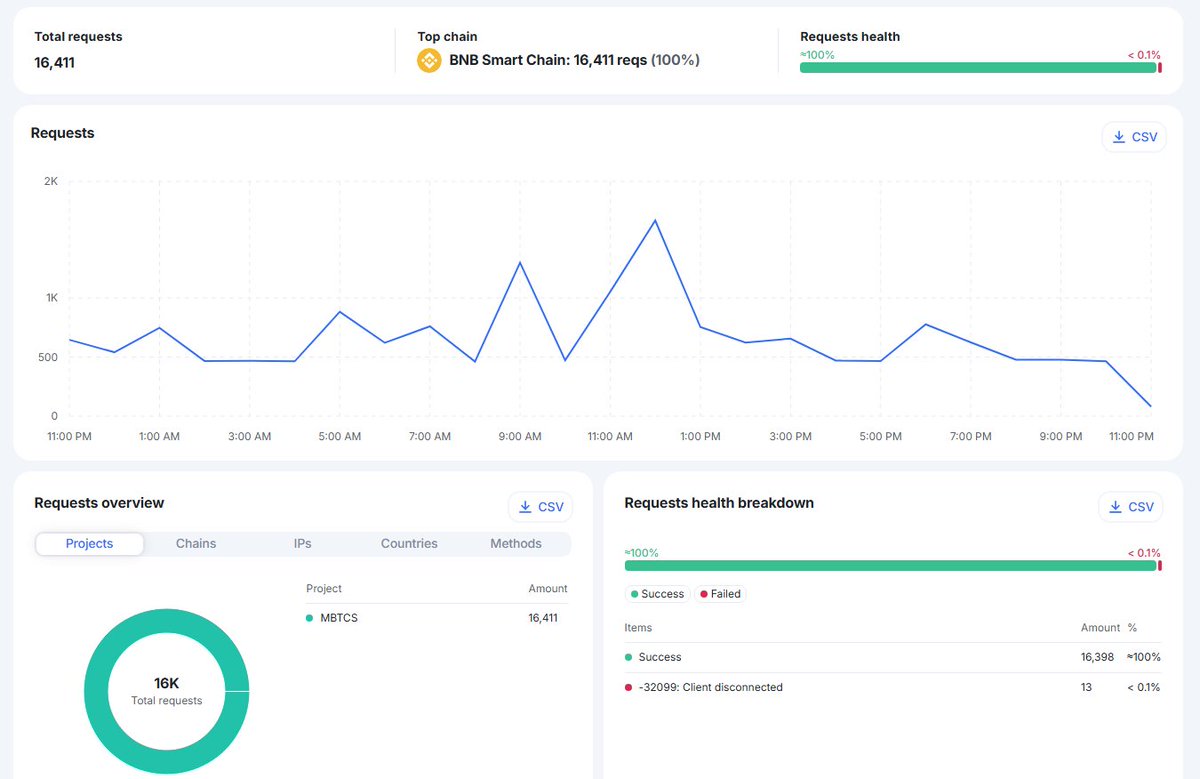This screenshot has width=1200, height=779.
Task: Select the Success breakdown row
Action: coord(893,657)
